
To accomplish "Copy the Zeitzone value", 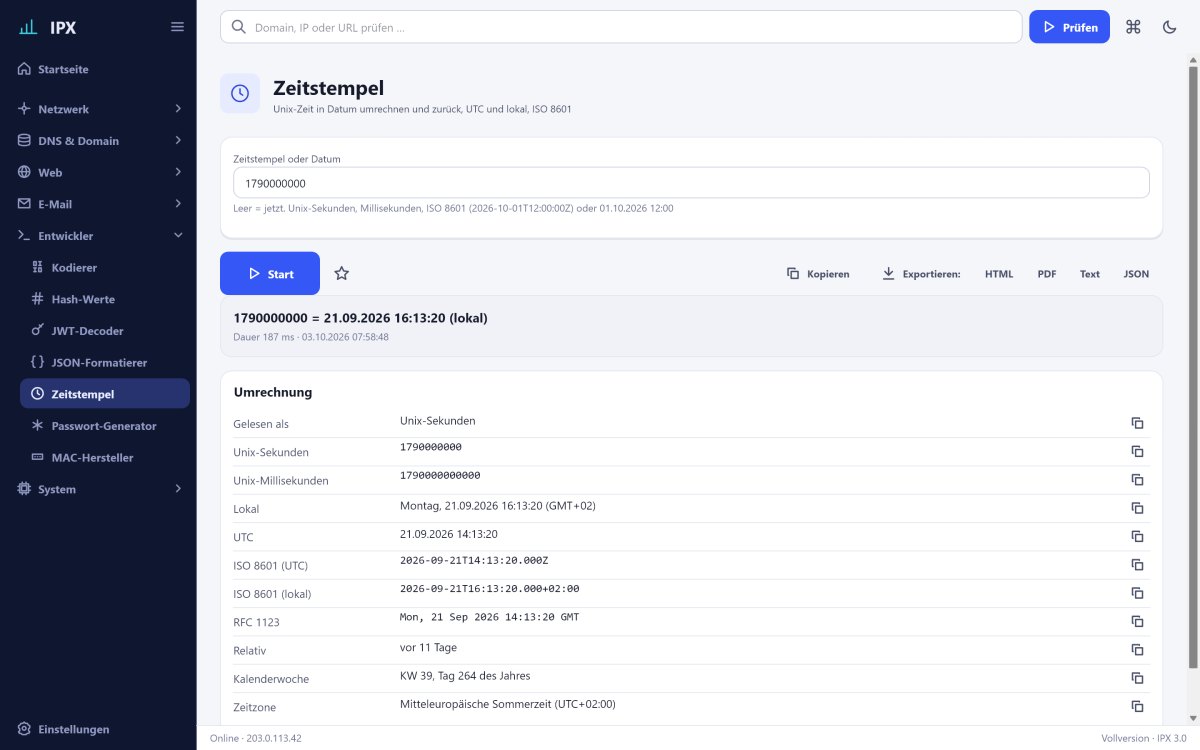I will point(1137,706).
